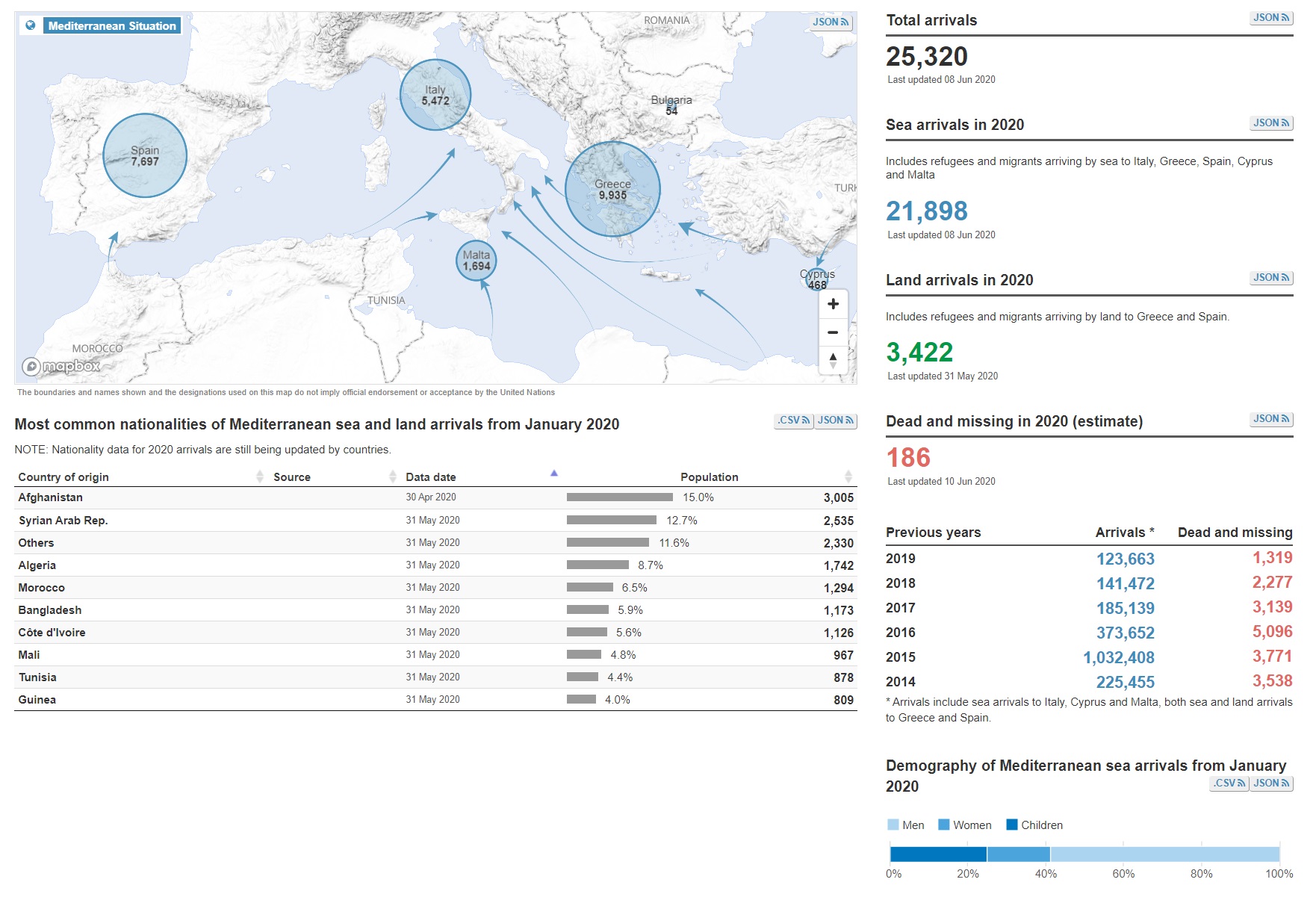
Task: Zoom in on the map
Action: [833, 304]
